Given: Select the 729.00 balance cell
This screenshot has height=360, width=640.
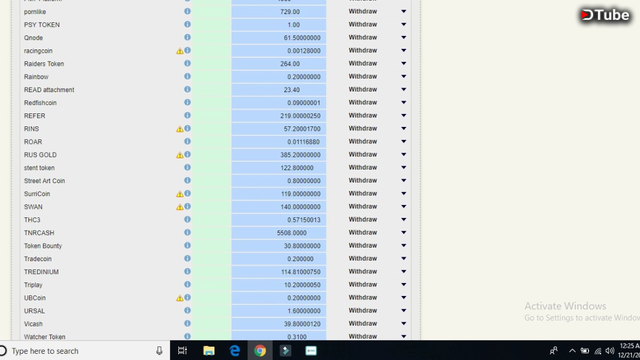Looking at the screenshot, I should click(x=279, y=11).
